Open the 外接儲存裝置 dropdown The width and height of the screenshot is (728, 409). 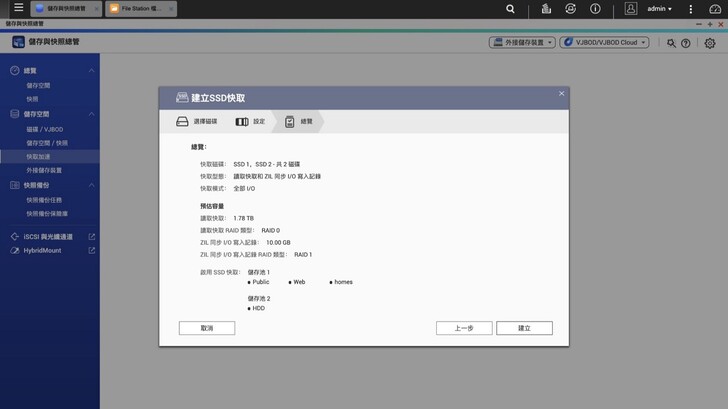click(521, 43)
